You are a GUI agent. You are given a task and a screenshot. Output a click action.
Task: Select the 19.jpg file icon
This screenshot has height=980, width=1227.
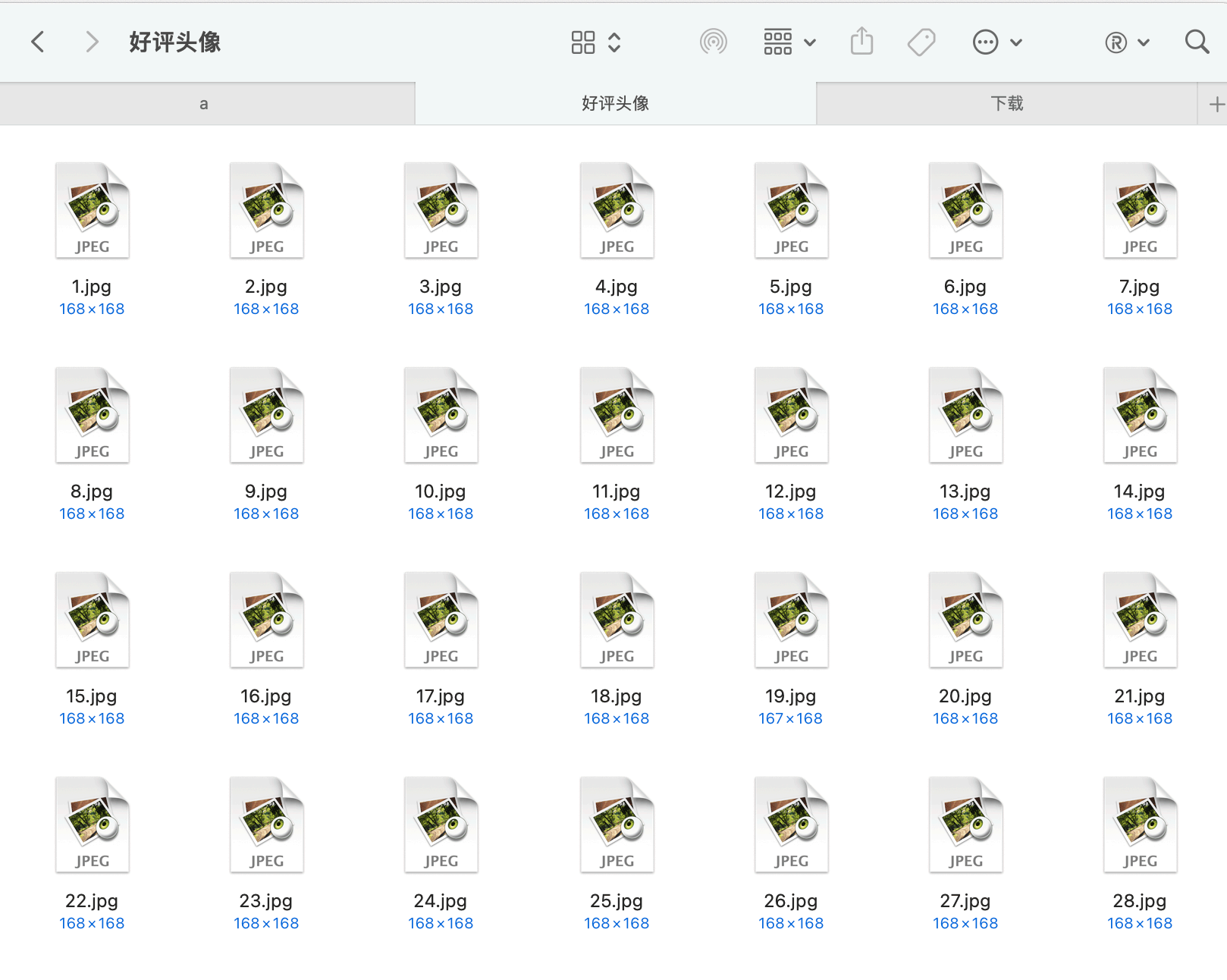[x=792, y=620]
